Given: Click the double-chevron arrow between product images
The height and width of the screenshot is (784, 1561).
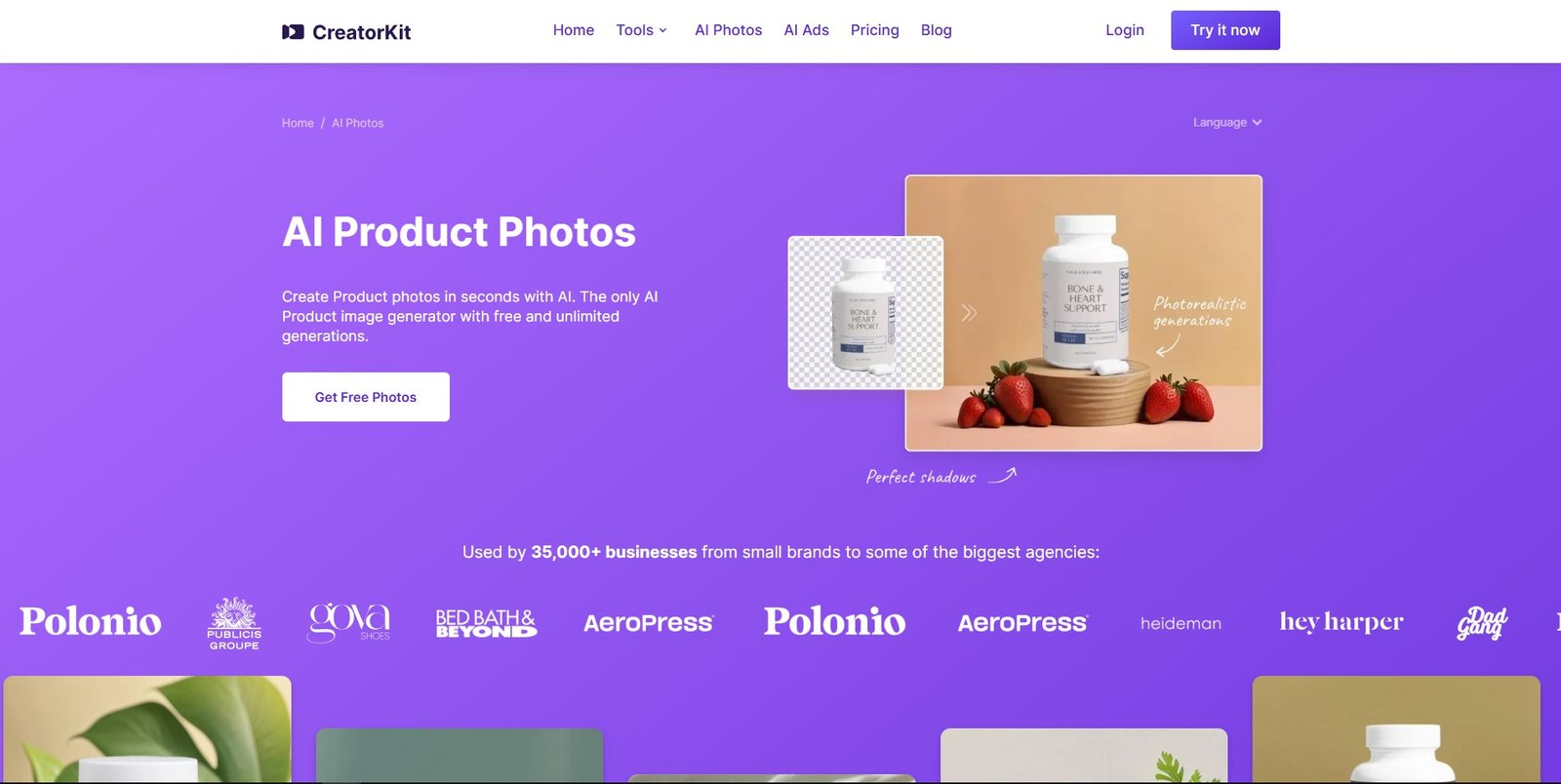Looking at the screenshot, I should [x=969, y=313].
